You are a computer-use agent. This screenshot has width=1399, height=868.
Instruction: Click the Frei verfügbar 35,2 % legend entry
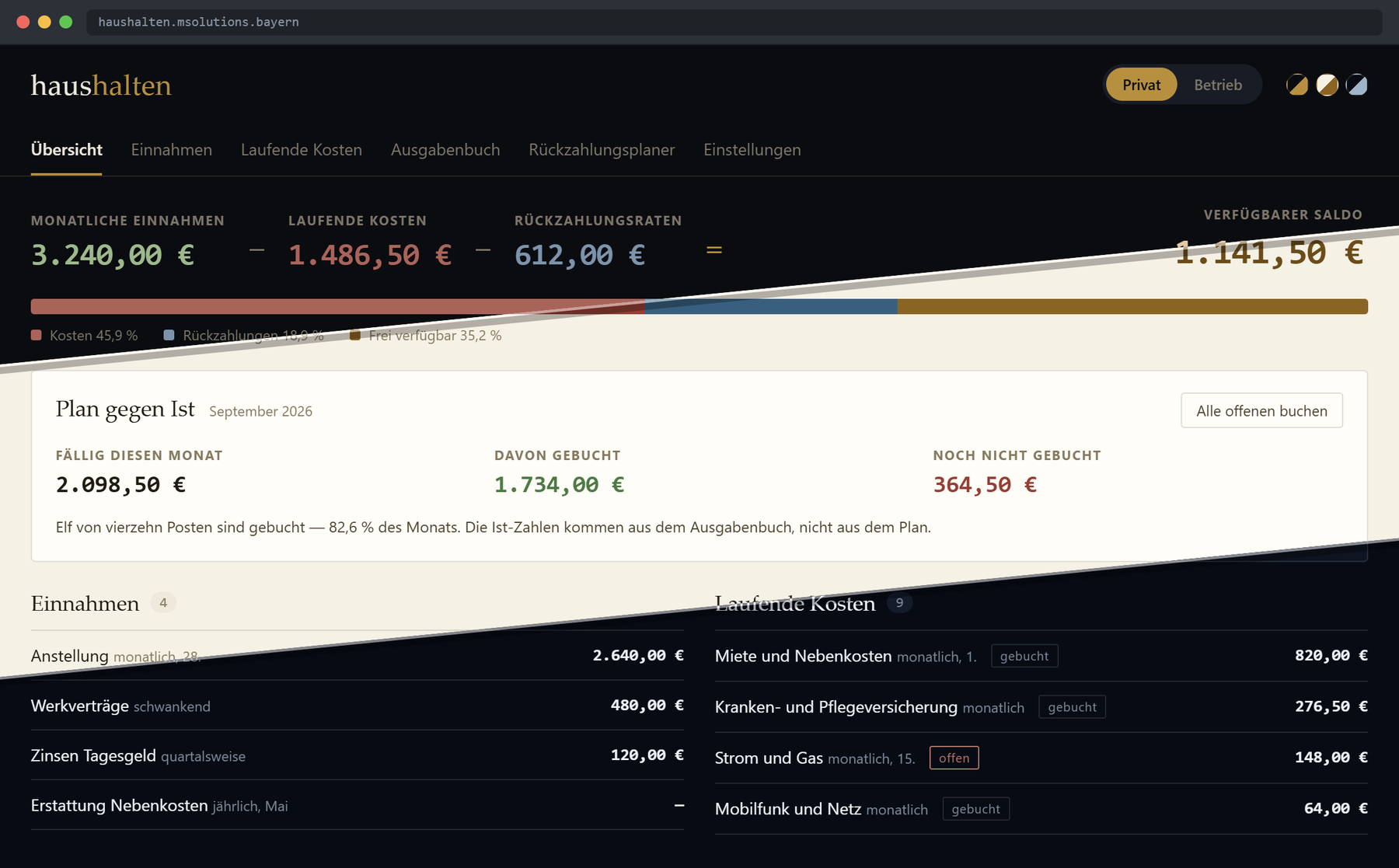[426, 336]
